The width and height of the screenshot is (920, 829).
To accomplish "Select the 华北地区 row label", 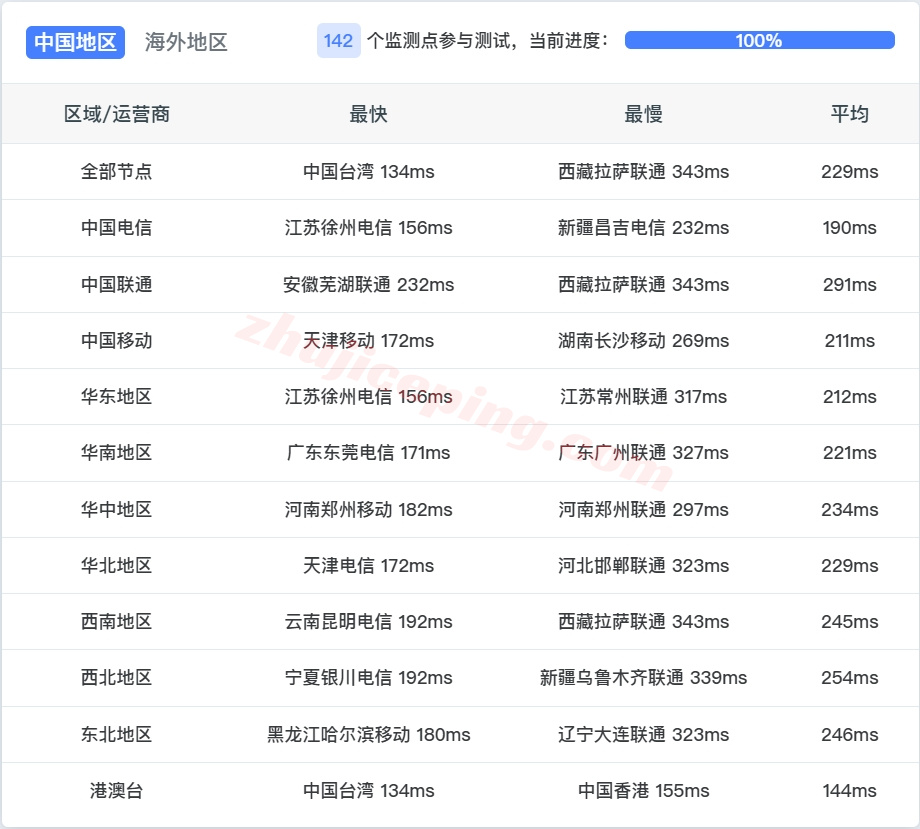I will (117, 566).
